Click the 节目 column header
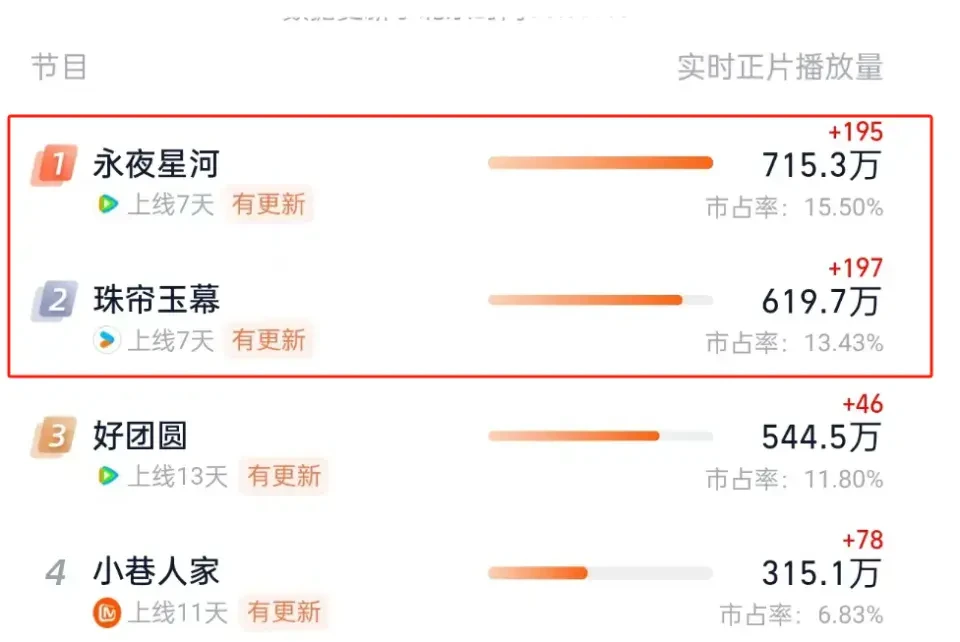Image resolution: width=960 pixels, height=642 pixels. [x=59, y=67]
